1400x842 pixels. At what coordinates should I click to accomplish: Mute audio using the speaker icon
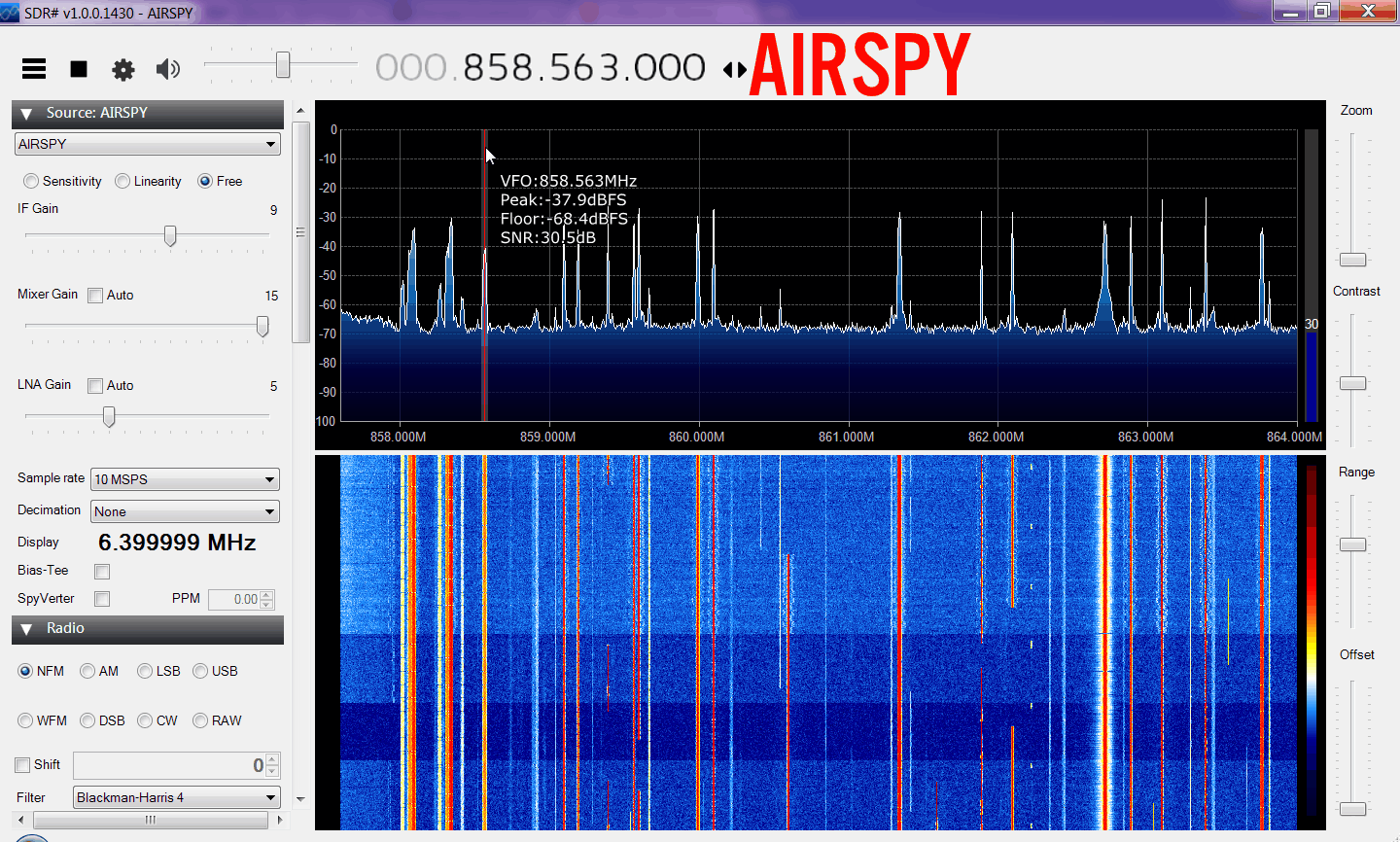pos(168,68)
